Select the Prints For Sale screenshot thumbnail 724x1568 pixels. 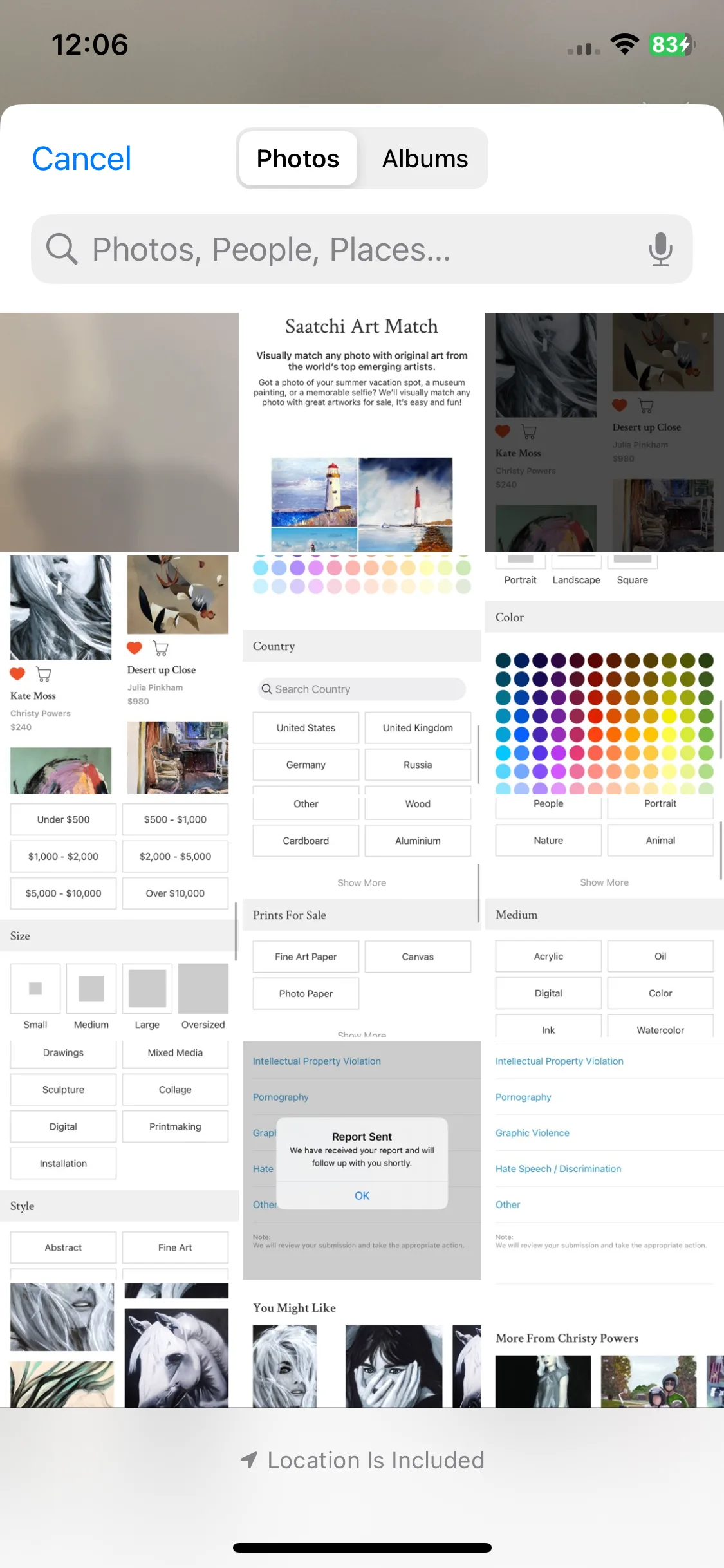click(362, 917)
